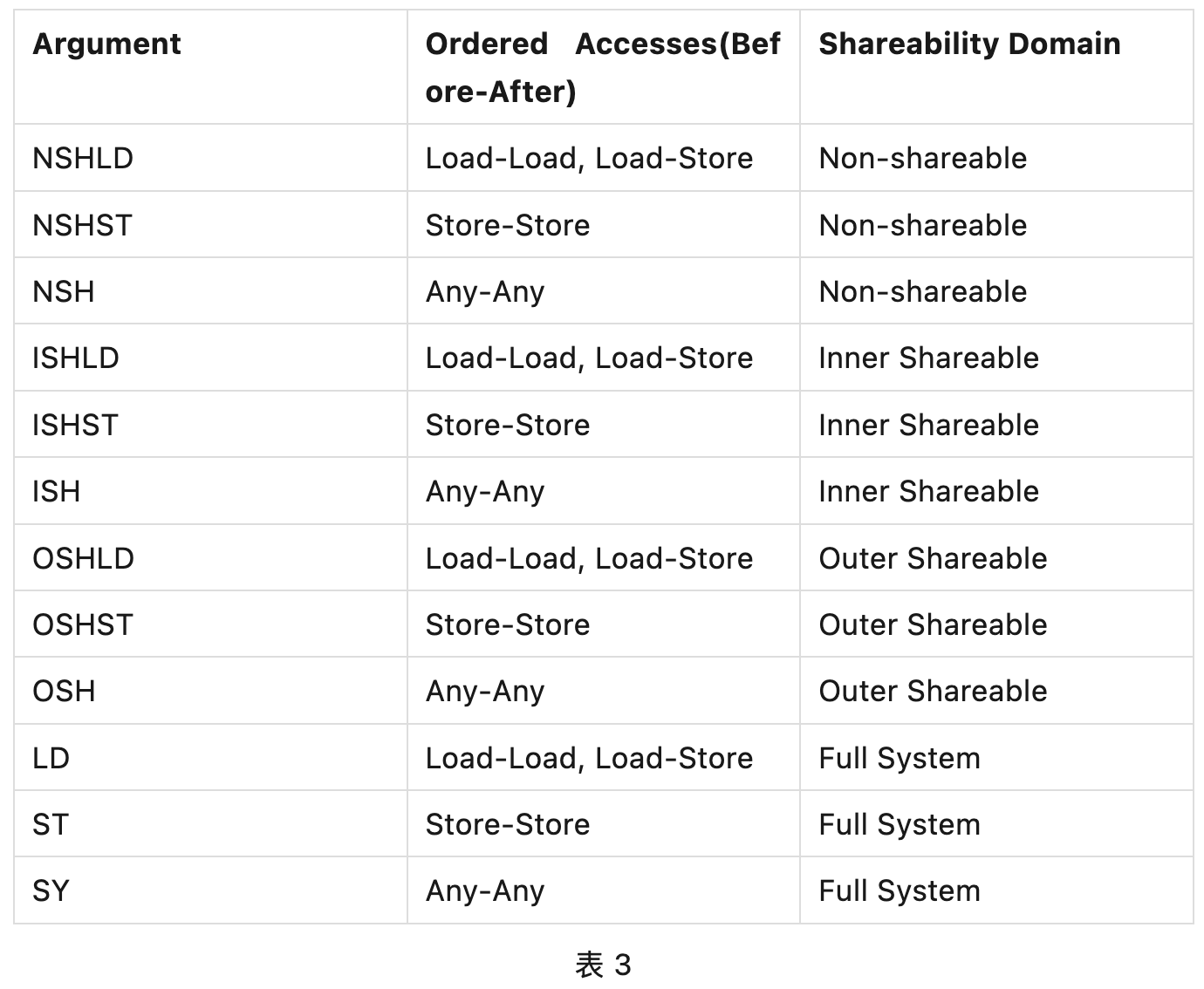Screen dimensions: 1204x989
Task: Click the NSH argument cell
Action: [64, 291]
